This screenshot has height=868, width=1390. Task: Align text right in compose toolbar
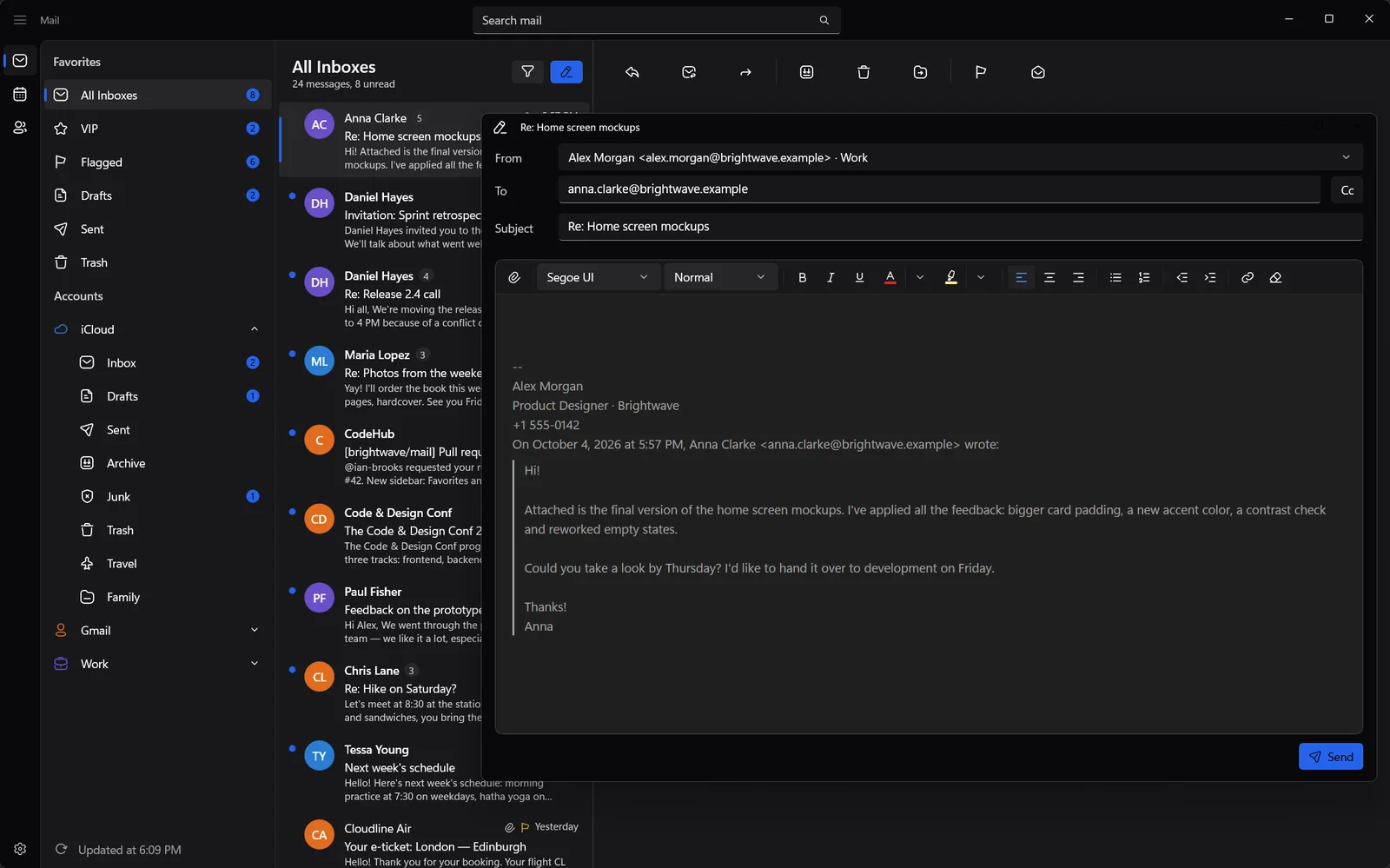(x=1078, y=277)
